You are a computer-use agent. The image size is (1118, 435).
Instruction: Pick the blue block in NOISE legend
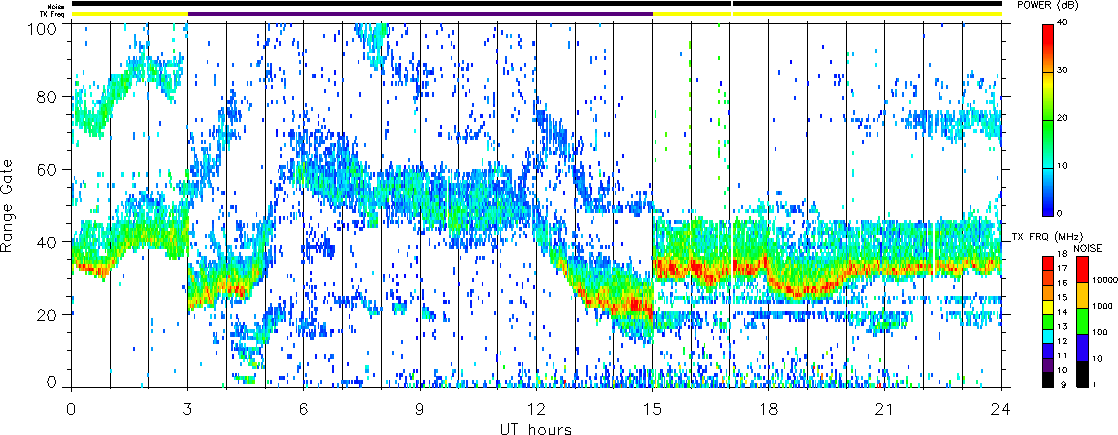[1082, 347]
